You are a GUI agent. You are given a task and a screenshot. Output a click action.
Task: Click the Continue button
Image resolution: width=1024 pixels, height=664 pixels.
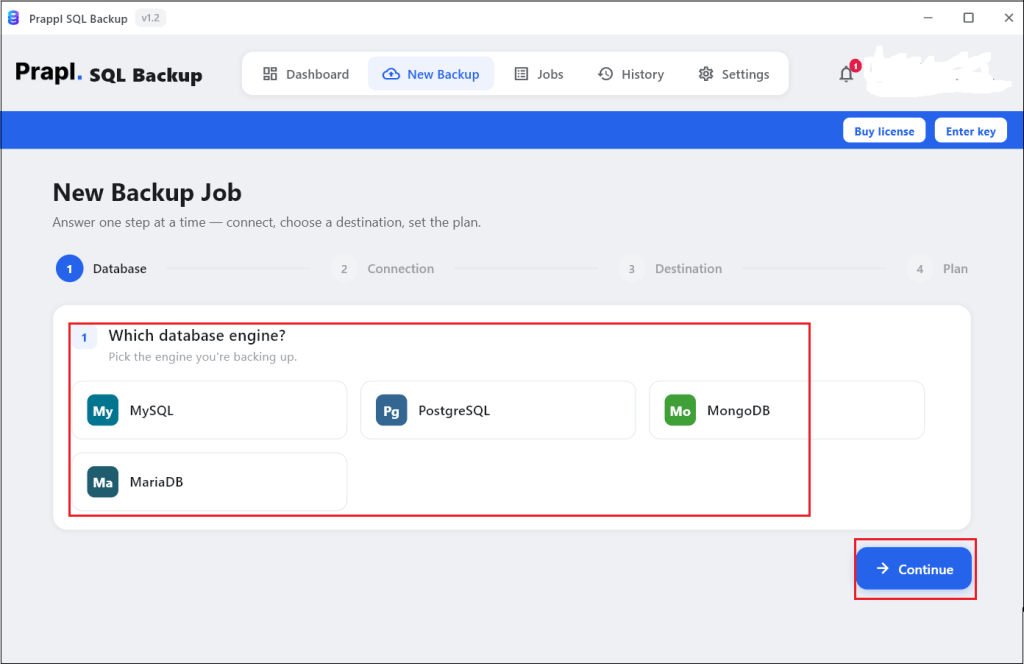(x=914, y=569)
